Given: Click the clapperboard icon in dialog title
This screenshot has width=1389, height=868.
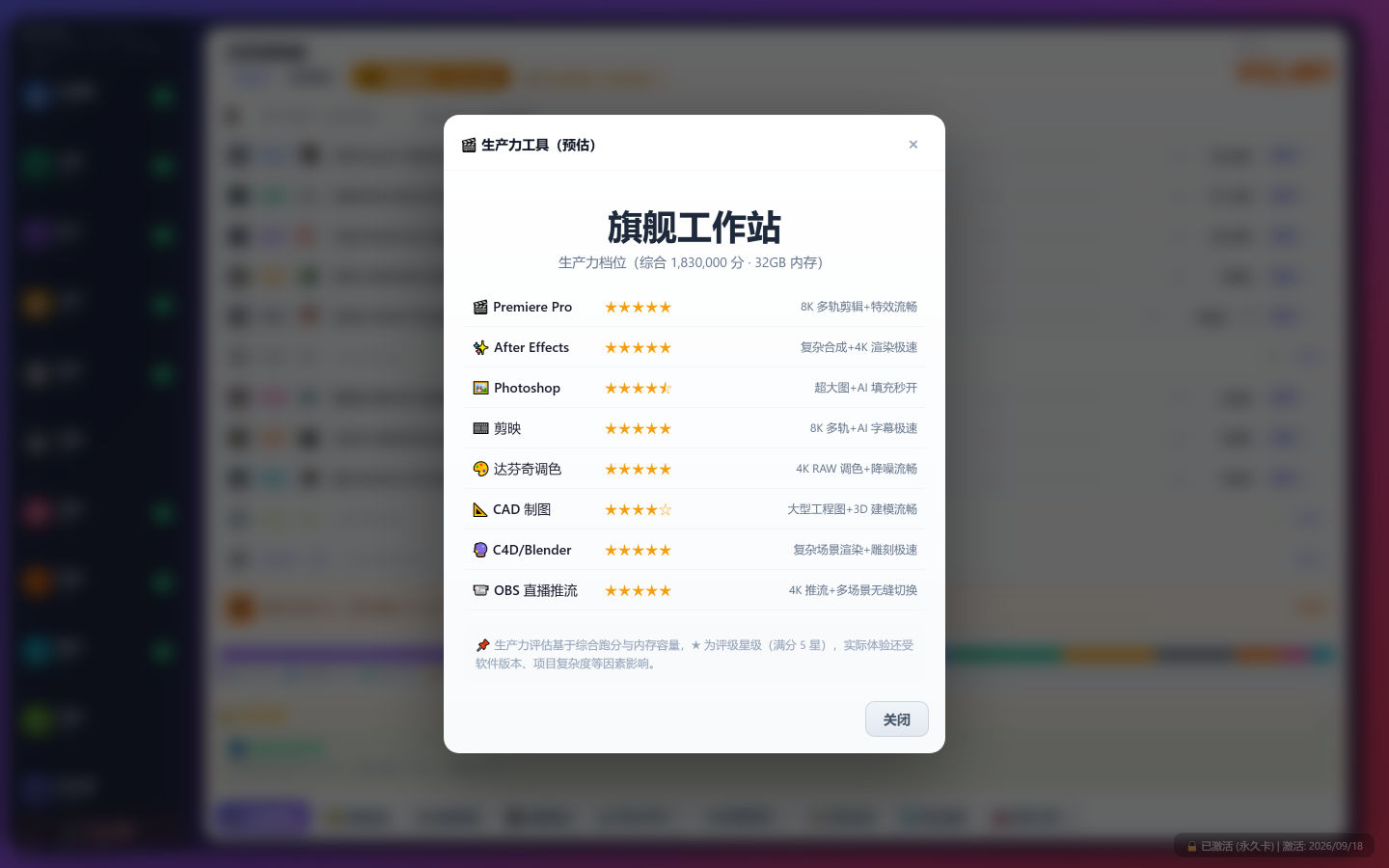Looking at the screenshot, I should (469, 145).
